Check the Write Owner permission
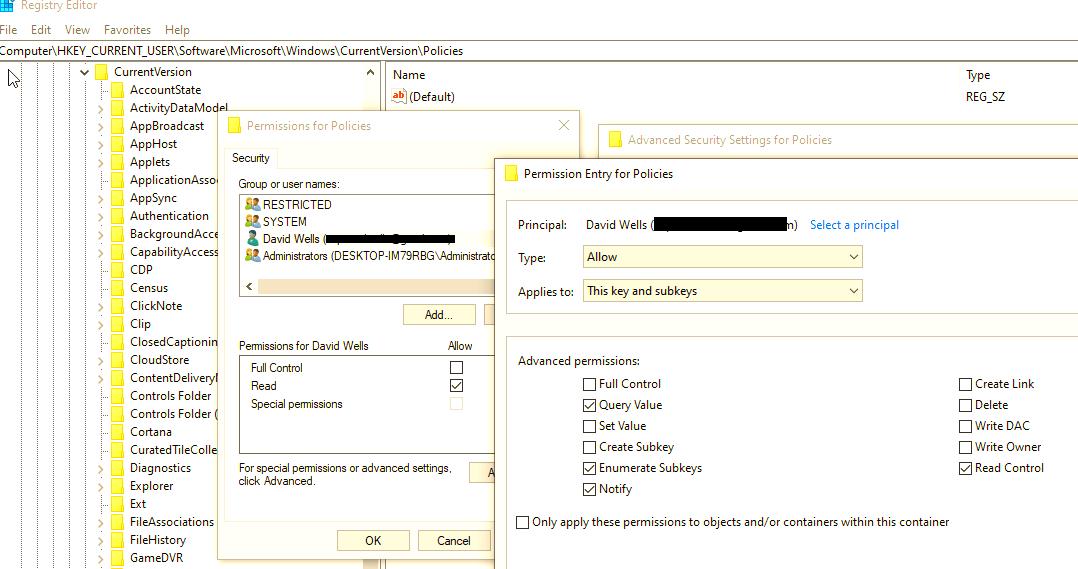The height and width of the screenshot is (569, 1078). 965,447
